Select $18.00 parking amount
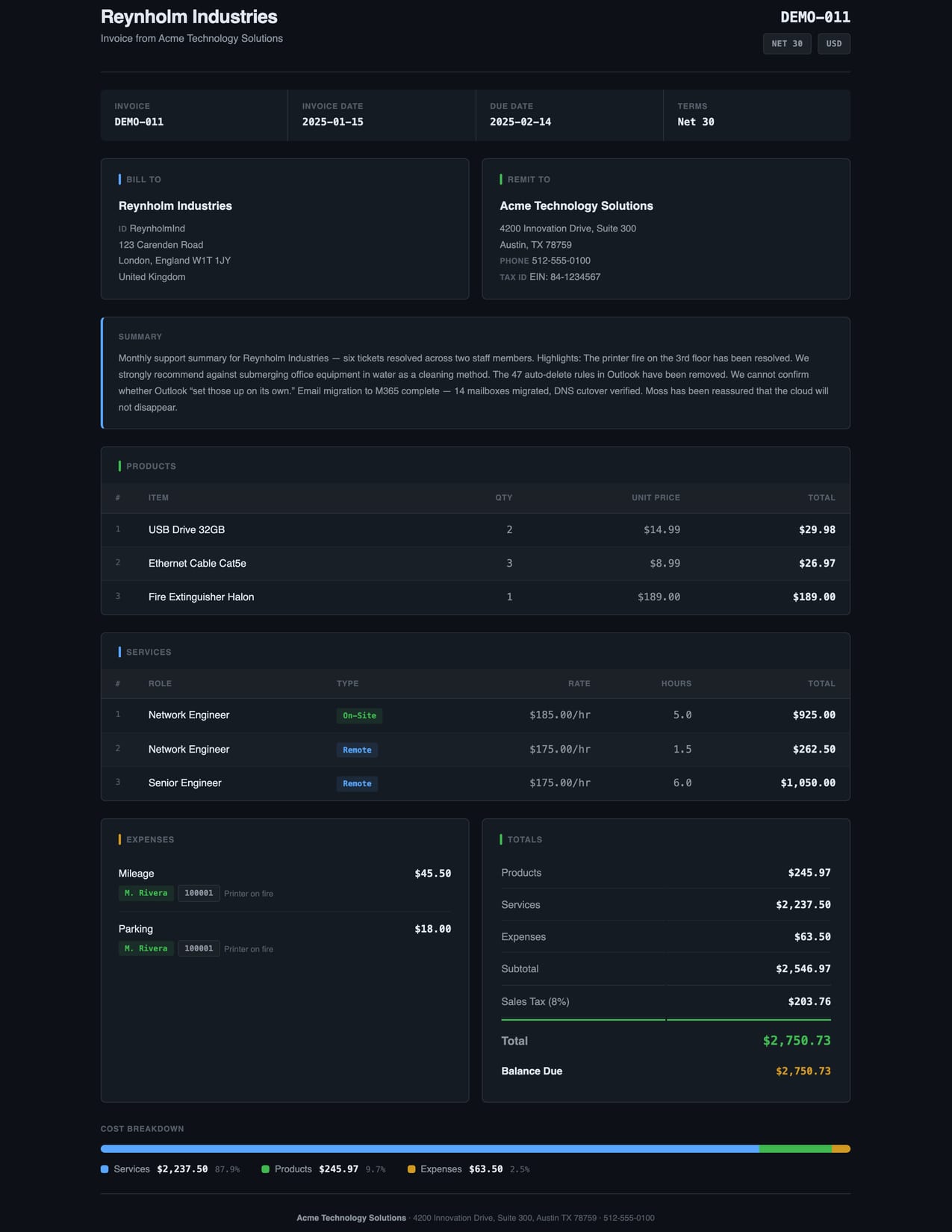Viewport: 952px width, 1232px height. (433, 929)
